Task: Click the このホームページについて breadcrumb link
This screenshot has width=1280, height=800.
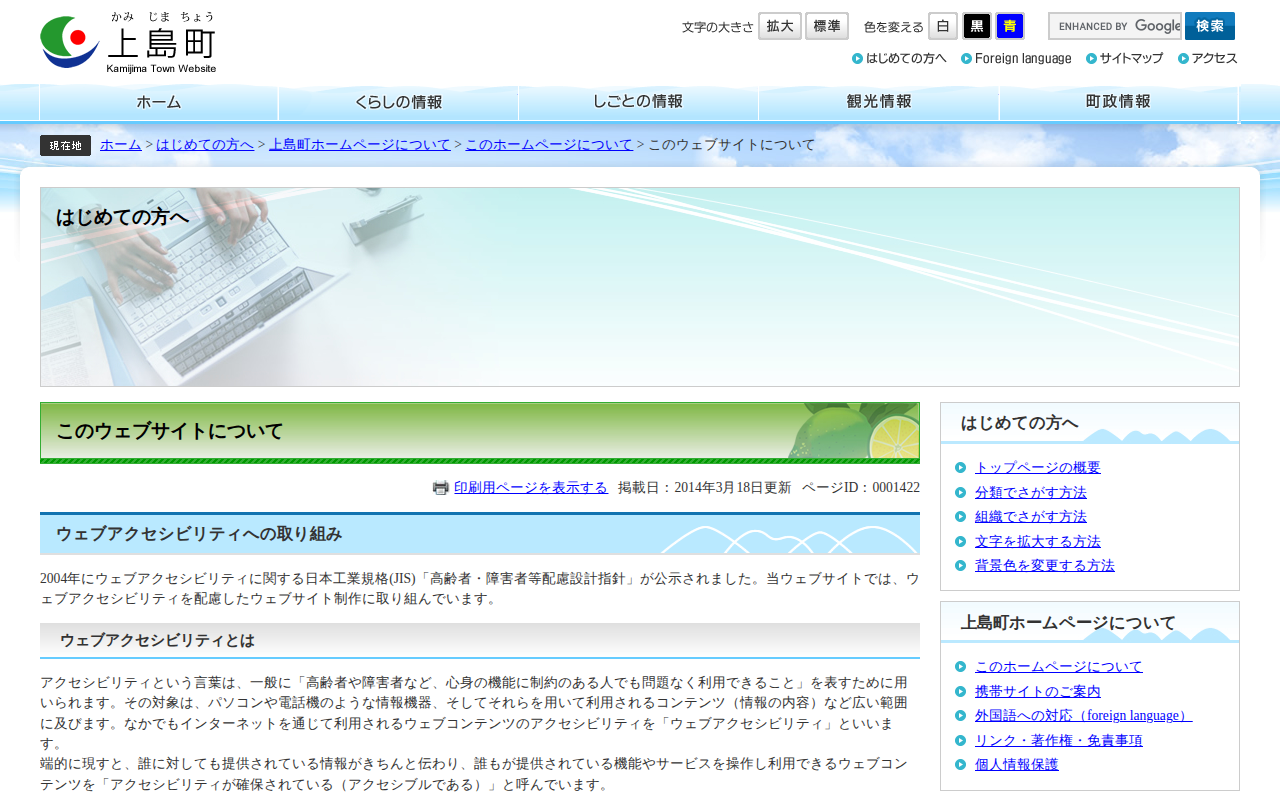Action: (549, 145)
